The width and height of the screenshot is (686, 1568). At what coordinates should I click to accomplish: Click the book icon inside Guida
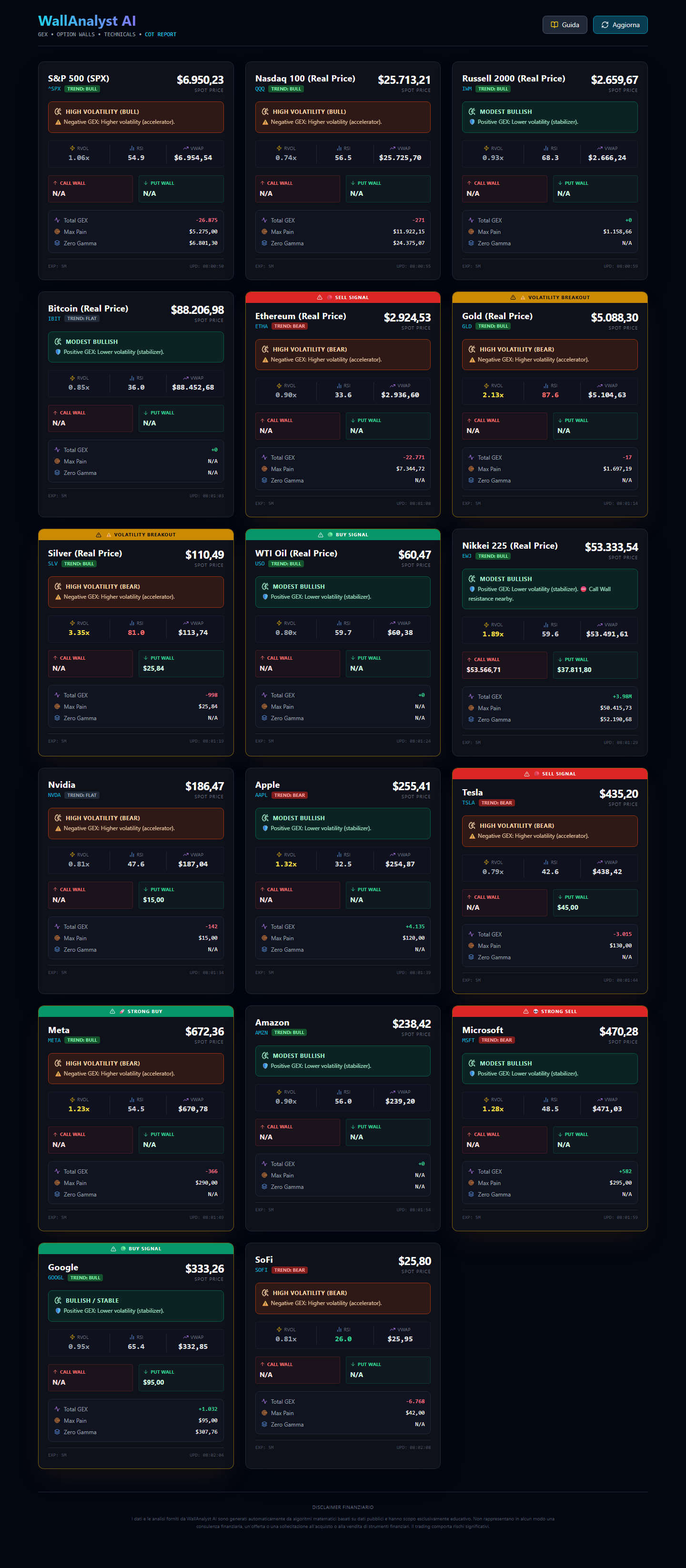(554, 25)
